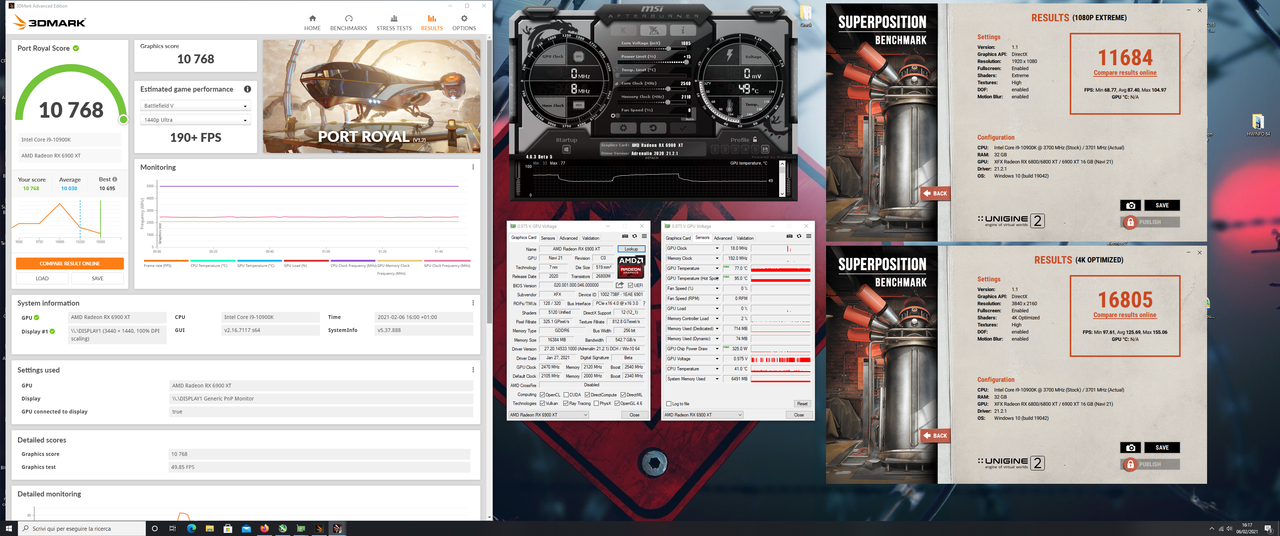Image resolution: width=1280 pixels, height=536 pixels.
Task: Click the Bus Interface question mark in GPU-Z
Action: tap(644, 303)
